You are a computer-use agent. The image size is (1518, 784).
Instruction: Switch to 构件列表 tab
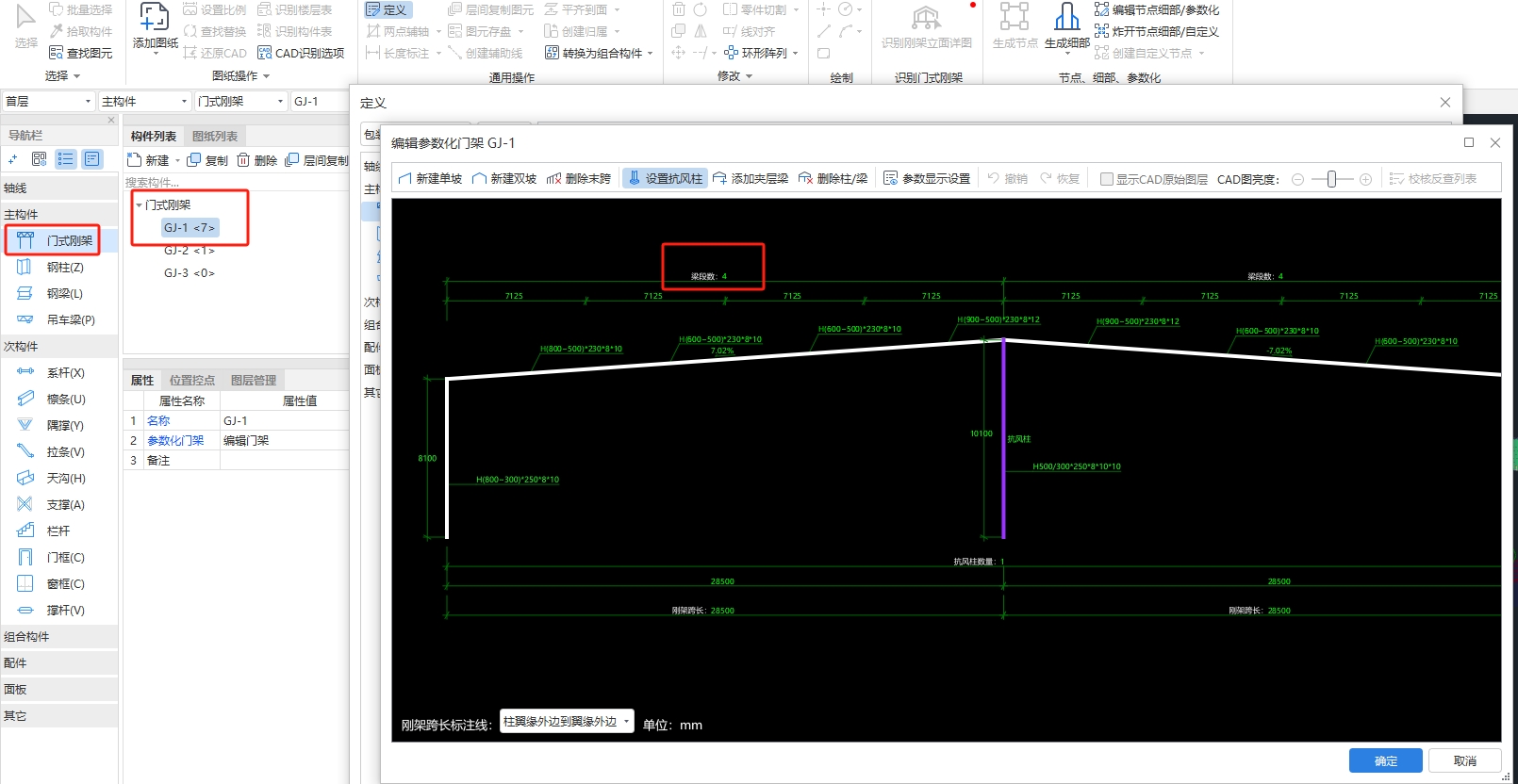coord(154,136)
